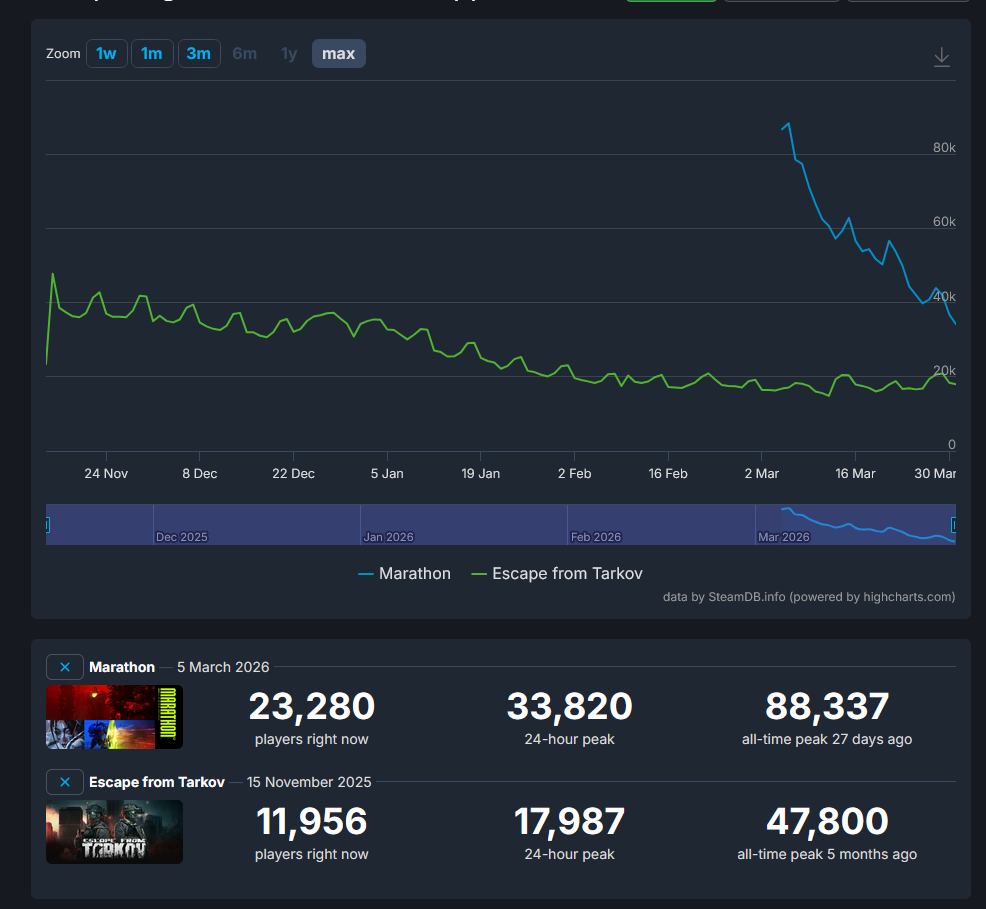
Task: Click the 2 Mar axis label
Action: 762,473
